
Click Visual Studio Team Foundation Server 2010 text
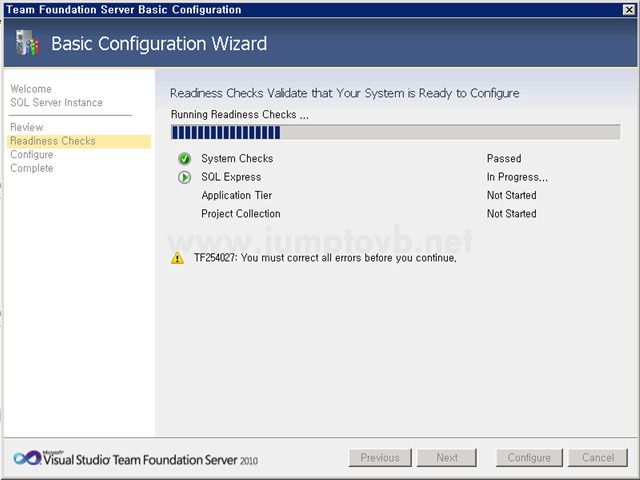[x=151, y=460]
